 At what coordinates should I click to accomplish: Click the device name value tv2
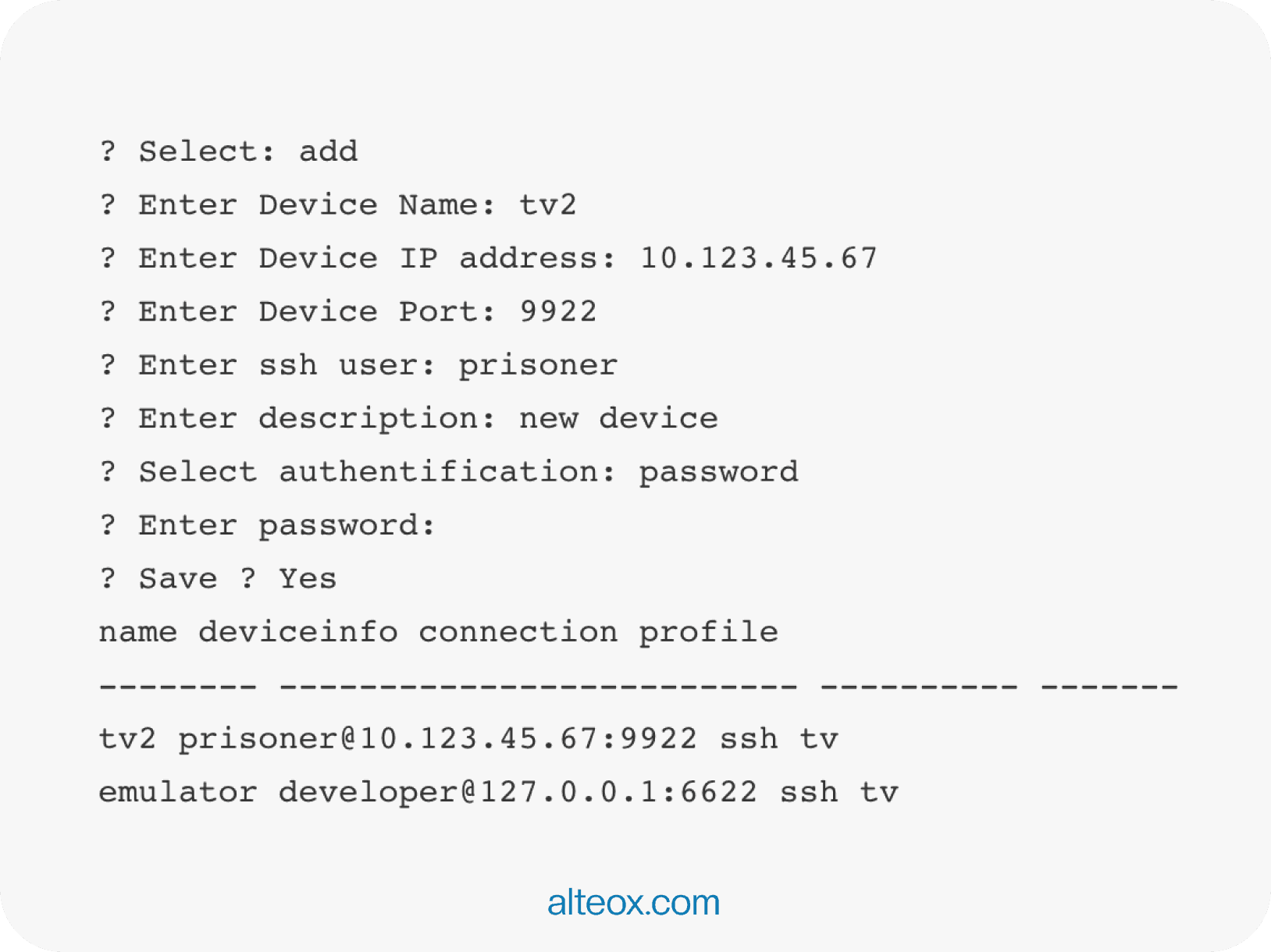click(x=548, y=205)
